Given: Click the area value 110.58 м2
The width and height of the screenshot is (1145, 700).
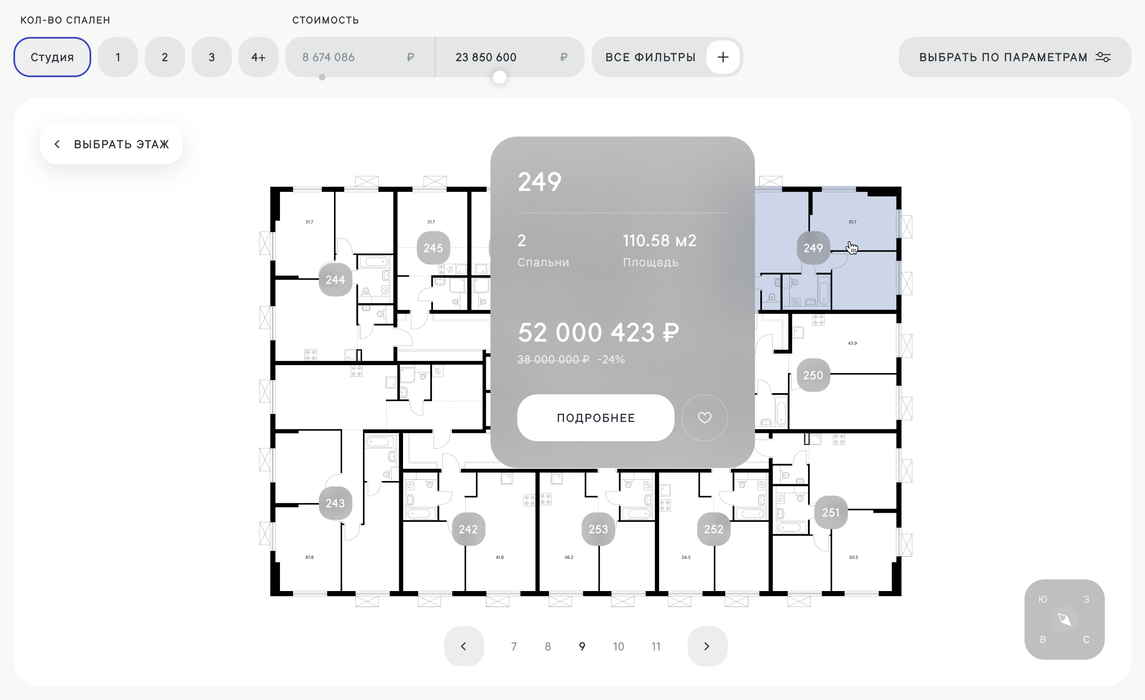Looking at the screenshot, I should coord(659,240).
